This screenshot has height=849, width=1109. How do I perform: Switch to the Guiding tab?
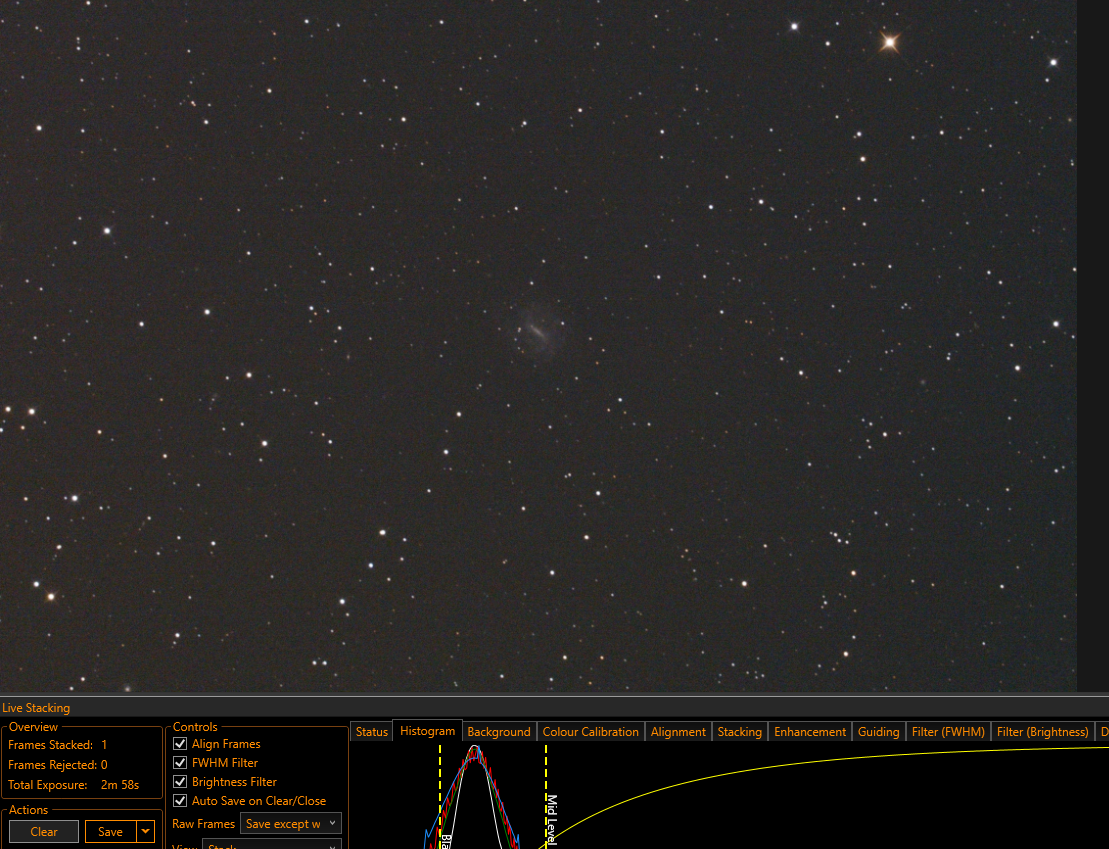tap(878, 732)
